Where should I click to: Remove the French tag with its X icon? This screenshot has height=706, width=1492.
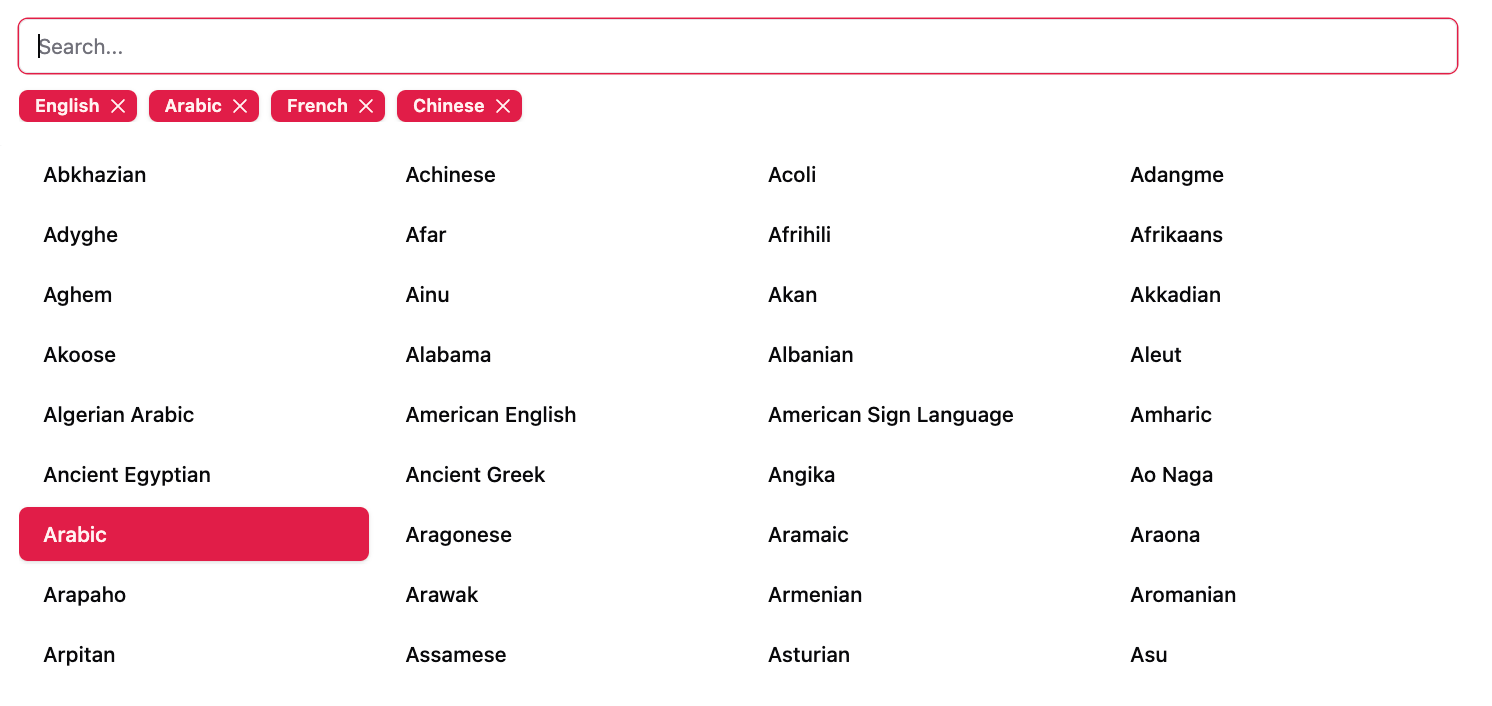coord(366,106)
